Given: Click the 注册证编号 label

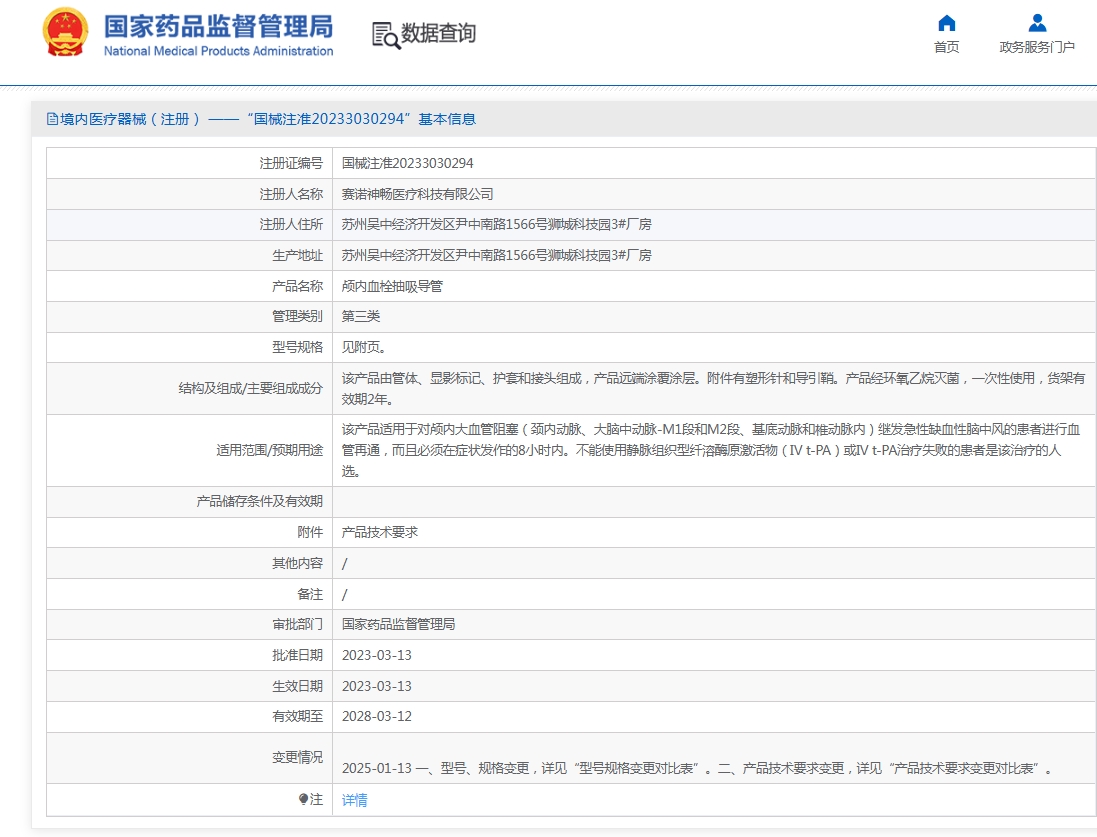Looking at the screenshot, I should (291, 163).
